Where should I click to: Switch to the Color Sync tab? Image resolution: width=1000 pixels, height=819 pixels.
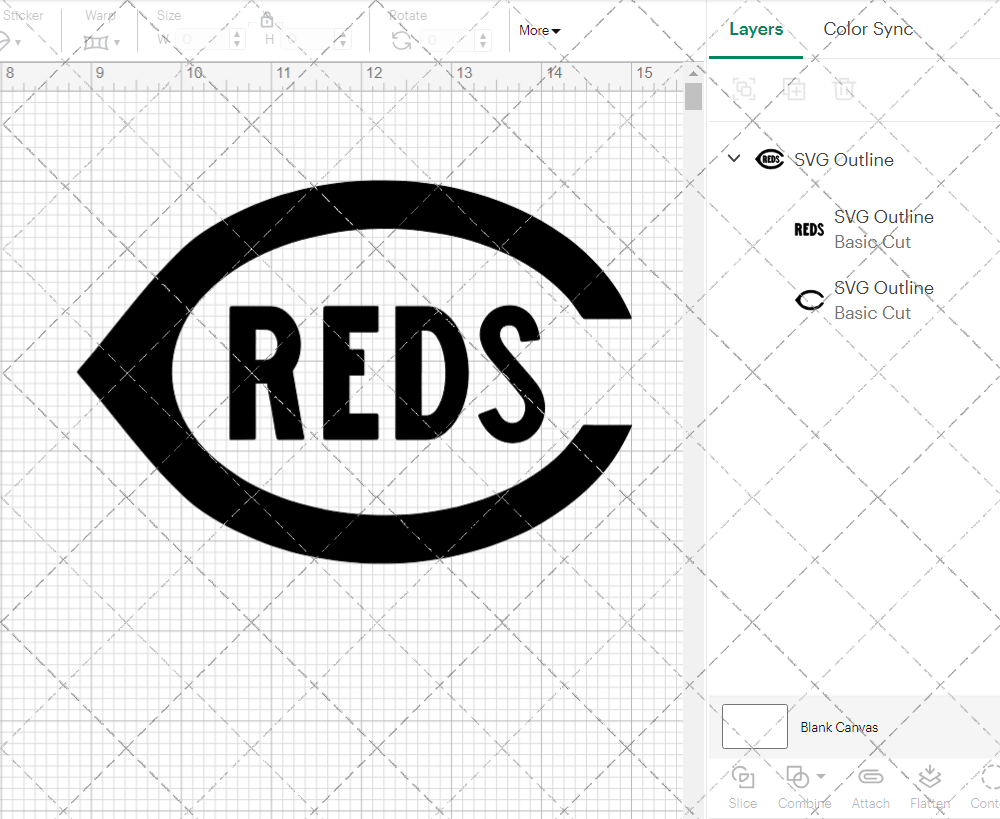[868, 29]
